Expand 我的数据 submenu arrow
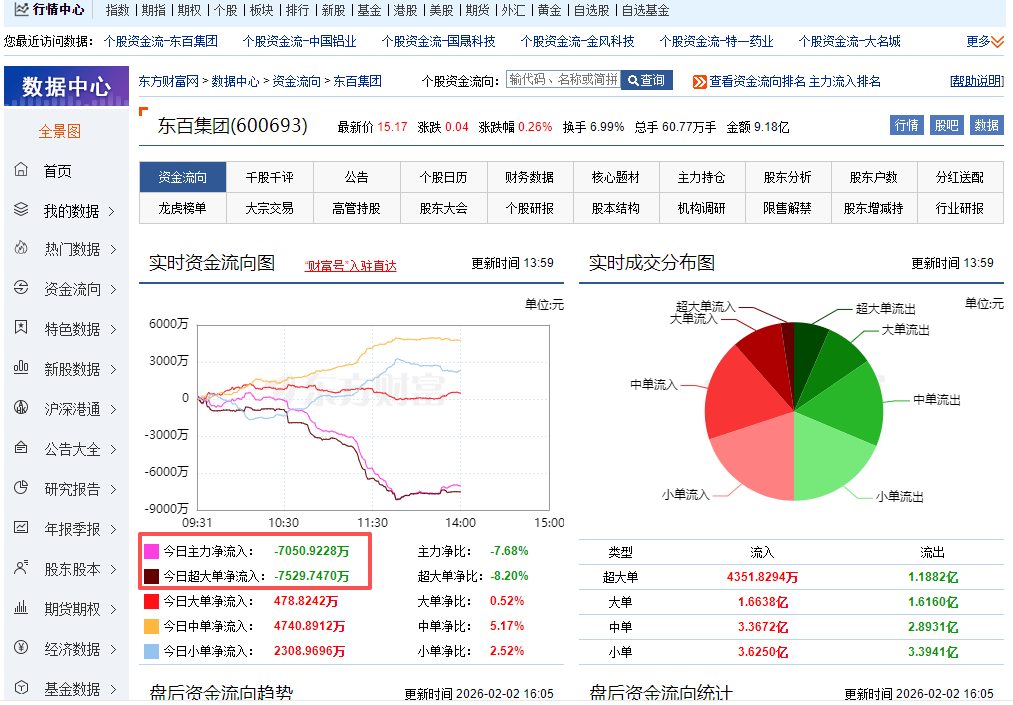 point(112,211)
